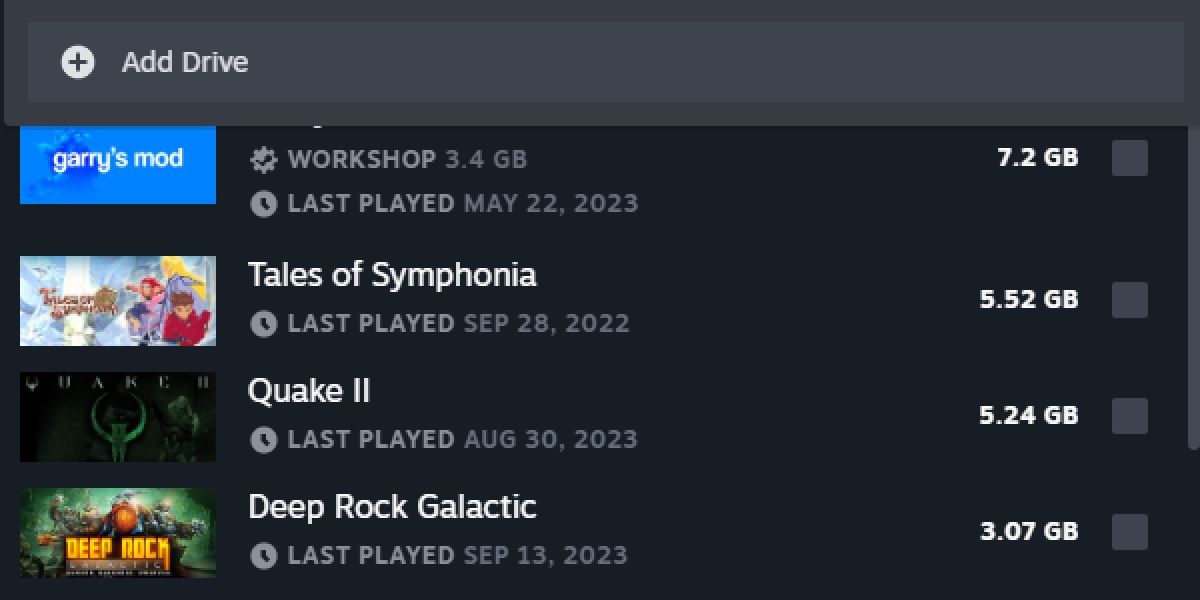Click the clock icon beside Garry's Mod last played date
The width and height of the screenshot is (1200, 600).
click(264, 203)
